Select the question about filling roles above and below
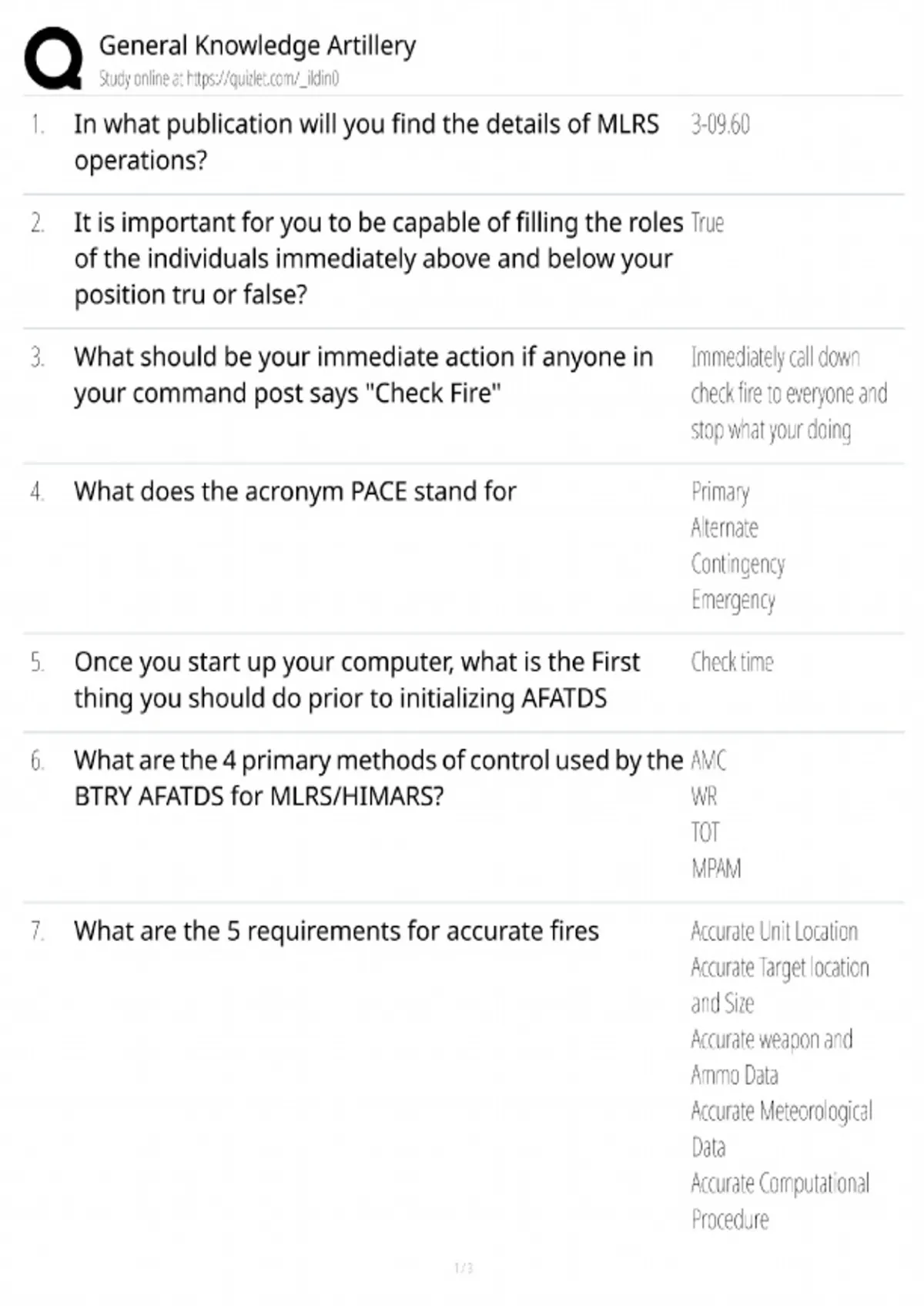Image resolution: width=924 pixels, height=1309 pixels. [378, 259]
